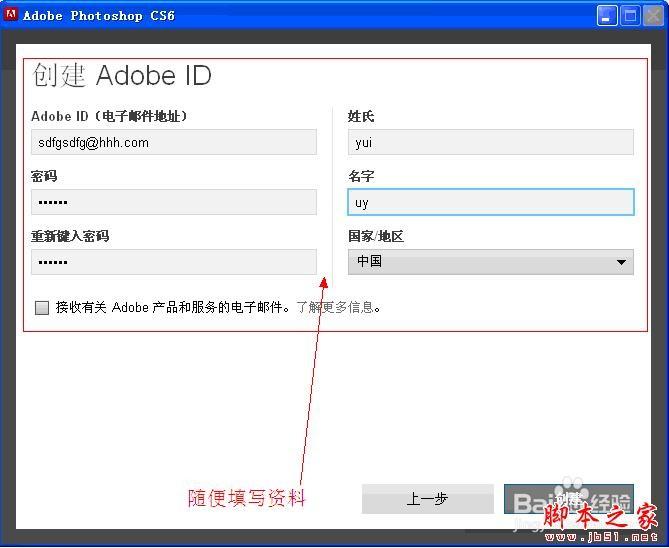Open the 了解更多信息 link

[335, 307]
